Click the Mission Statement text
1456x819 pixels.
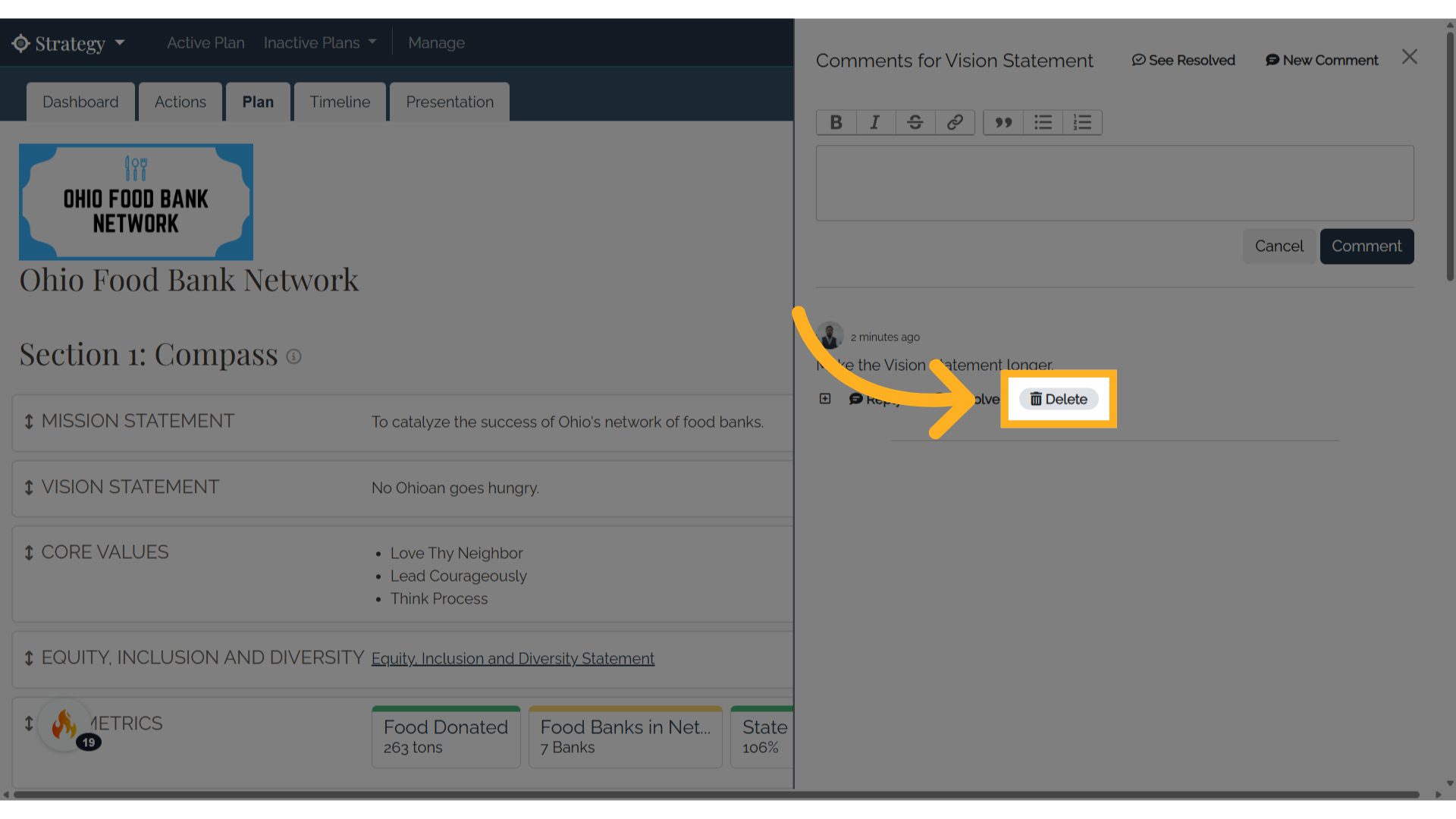pyautogui.click(x=567, y=422)
